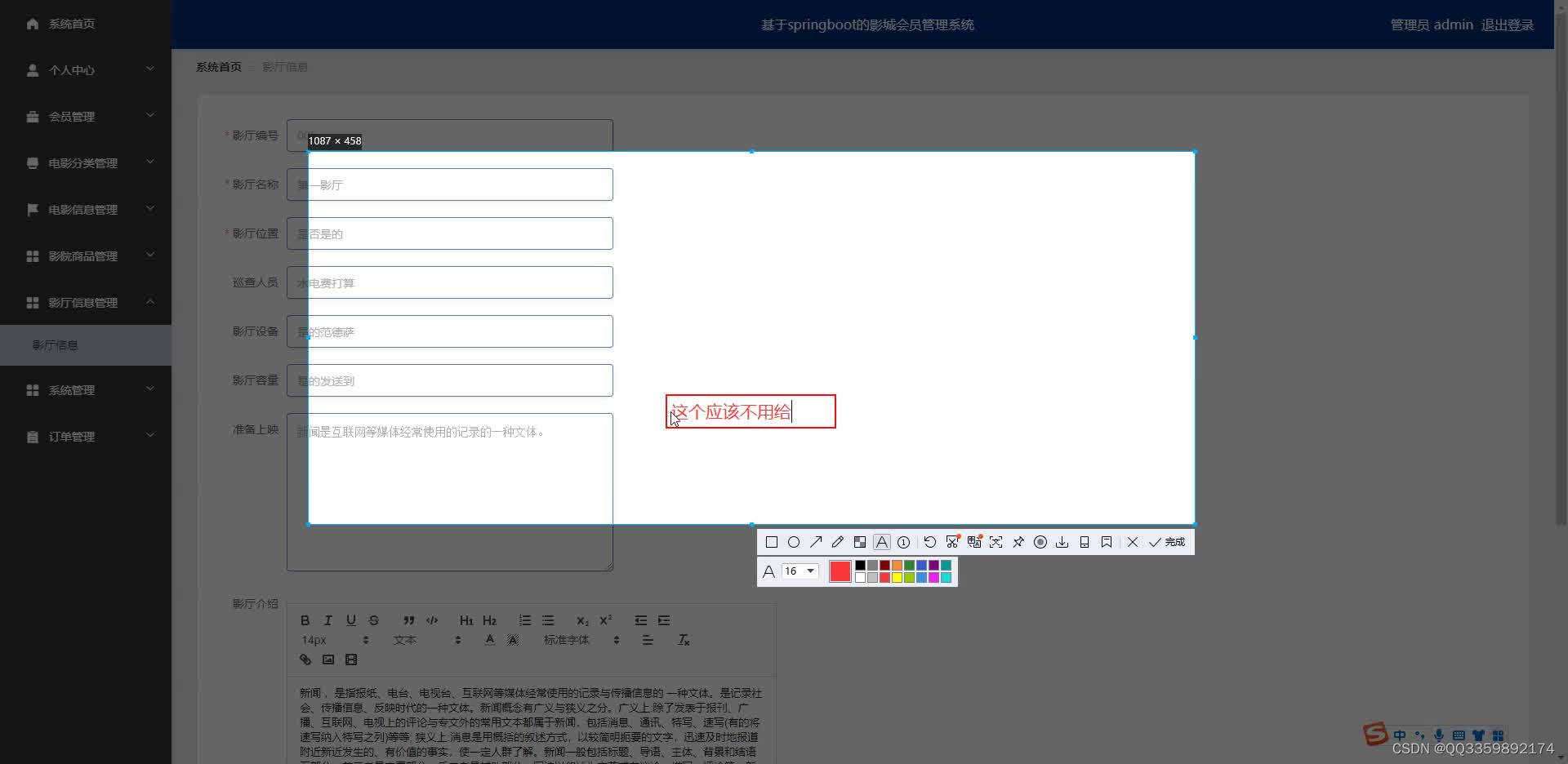Open the 文本 heading style dropdown
The height and width of the screenshot is (764, 1568).
[x=427, y=640]
